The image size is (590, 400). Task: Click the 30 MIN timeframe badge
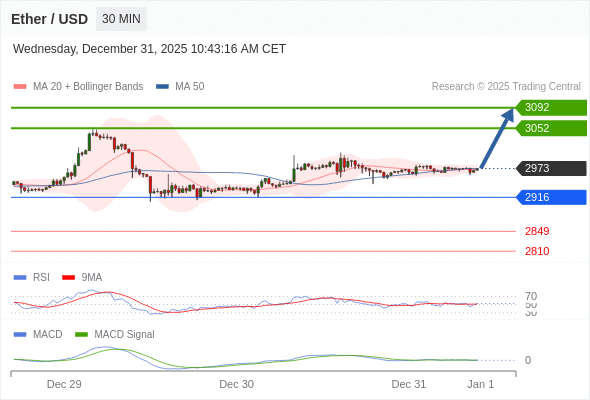tap(121, 19)
